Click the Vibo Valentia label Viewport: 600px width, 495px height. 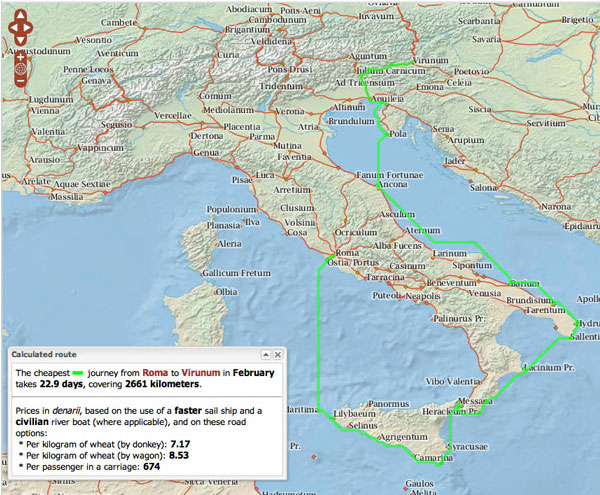tap(452, 381)
